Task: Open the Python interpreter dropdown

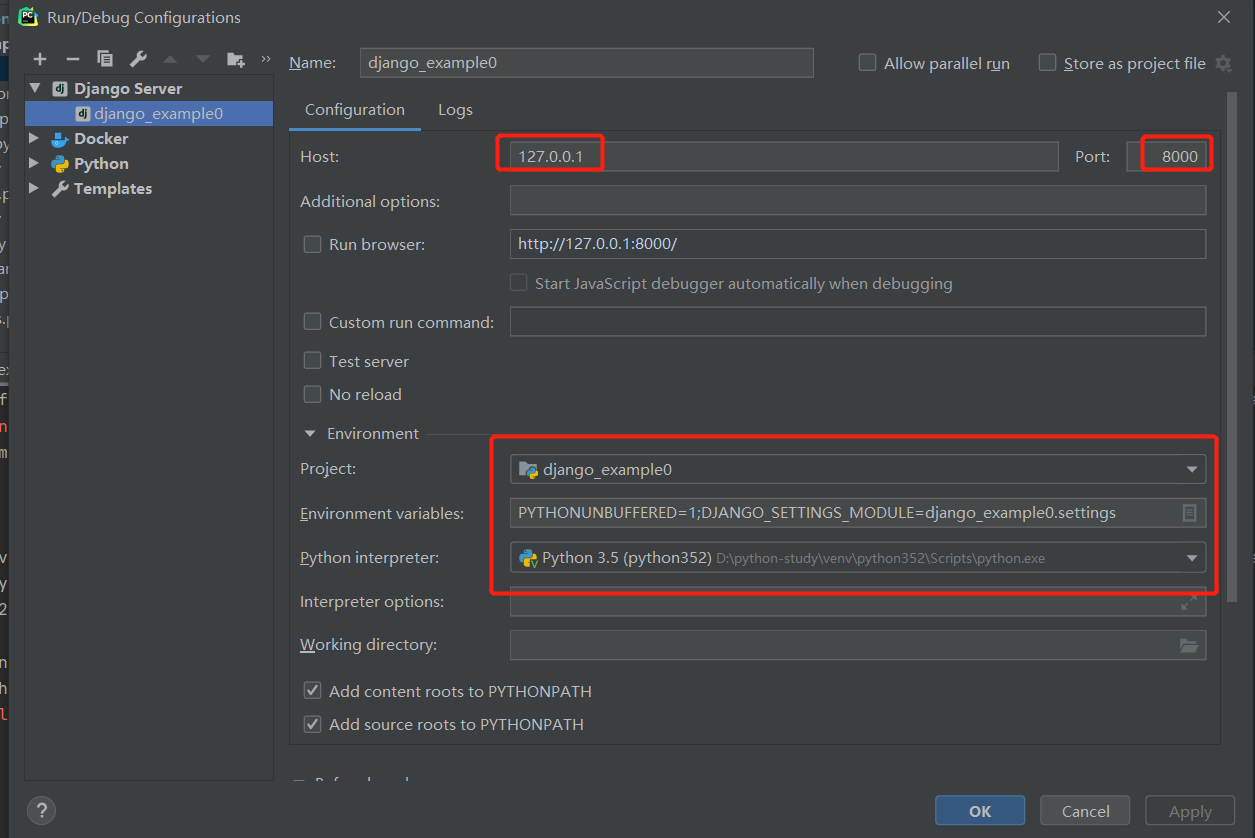Action: point(1191,558)
